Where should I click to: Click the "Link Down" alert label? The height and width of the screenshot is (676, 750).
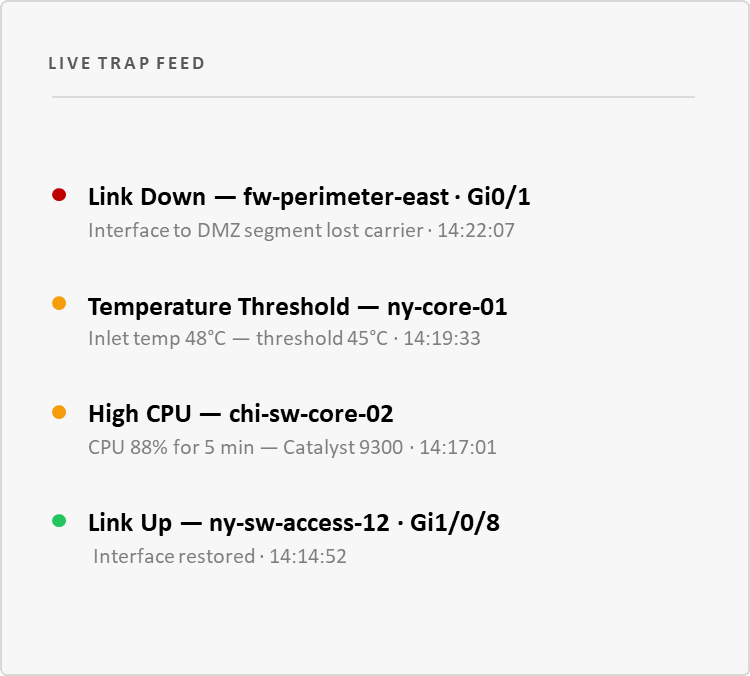147,197
